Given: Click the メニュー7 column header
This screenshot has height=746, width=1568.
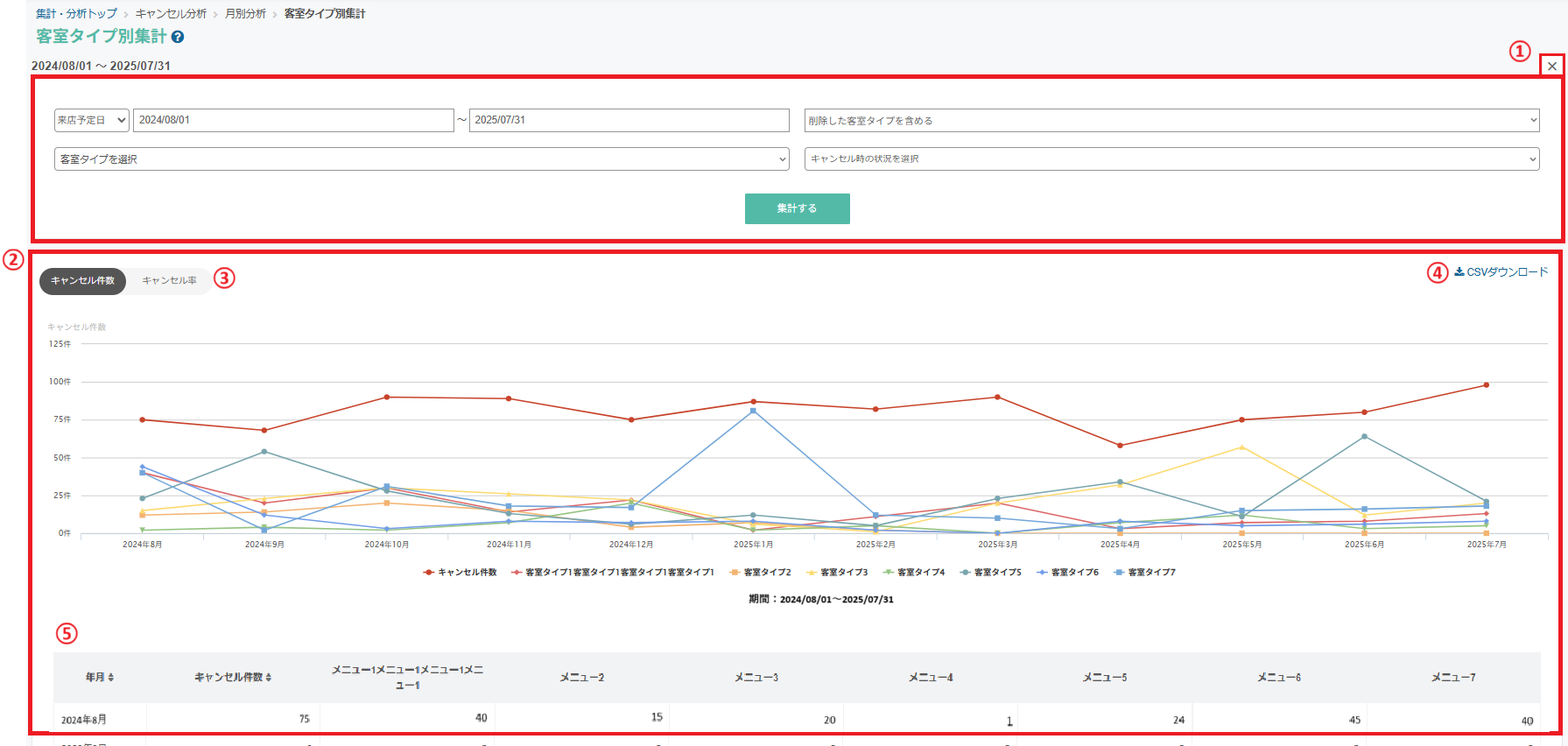Looking at the screenshot, I should [x=1453, y=677].
